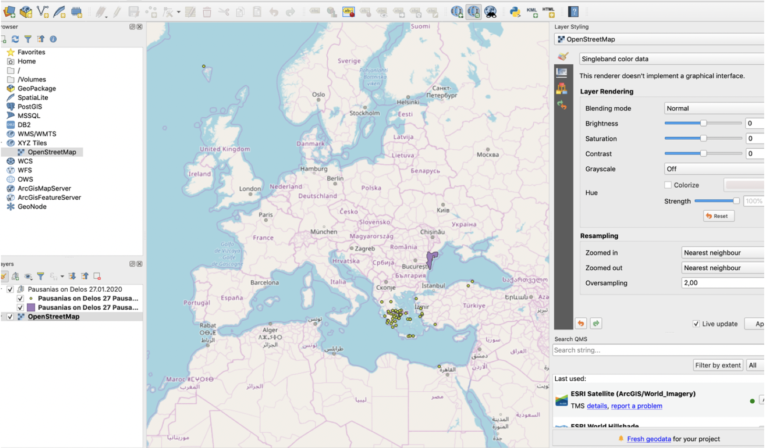Refresh the Browser panel

click(x=15, y=39)
